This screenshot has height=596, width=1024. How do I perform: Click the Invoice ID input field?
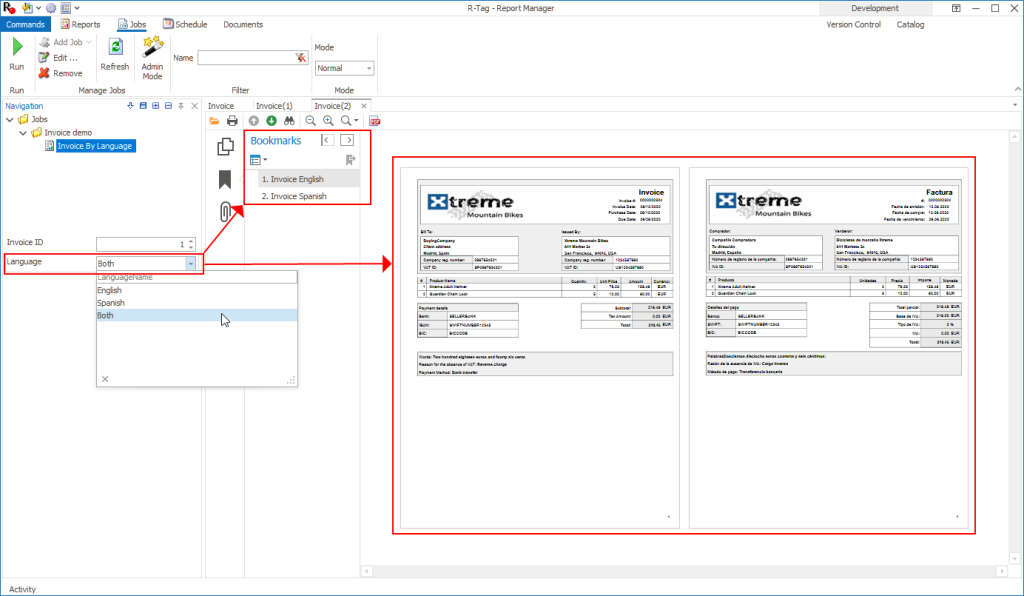tap(141, 244)
